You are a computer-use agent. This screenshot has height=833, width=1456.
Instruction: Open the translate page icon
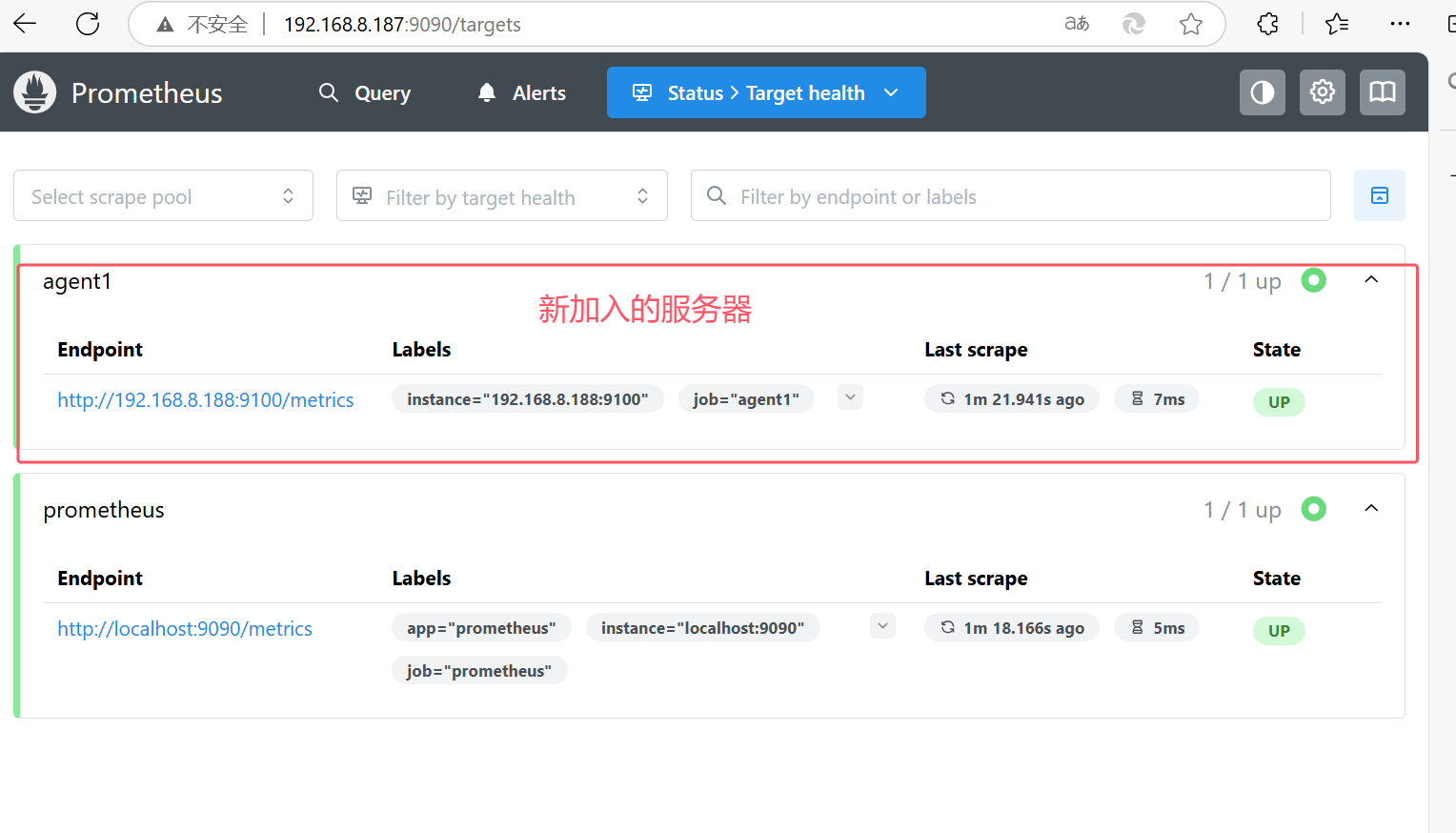tap(1077, 24)
